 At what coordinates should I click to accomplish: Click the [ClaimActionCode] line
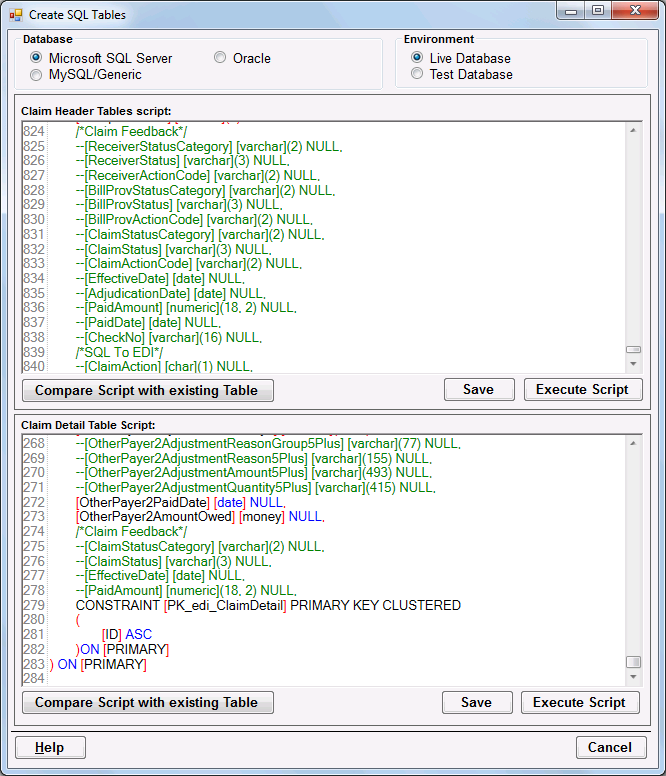tap(189, 264)
